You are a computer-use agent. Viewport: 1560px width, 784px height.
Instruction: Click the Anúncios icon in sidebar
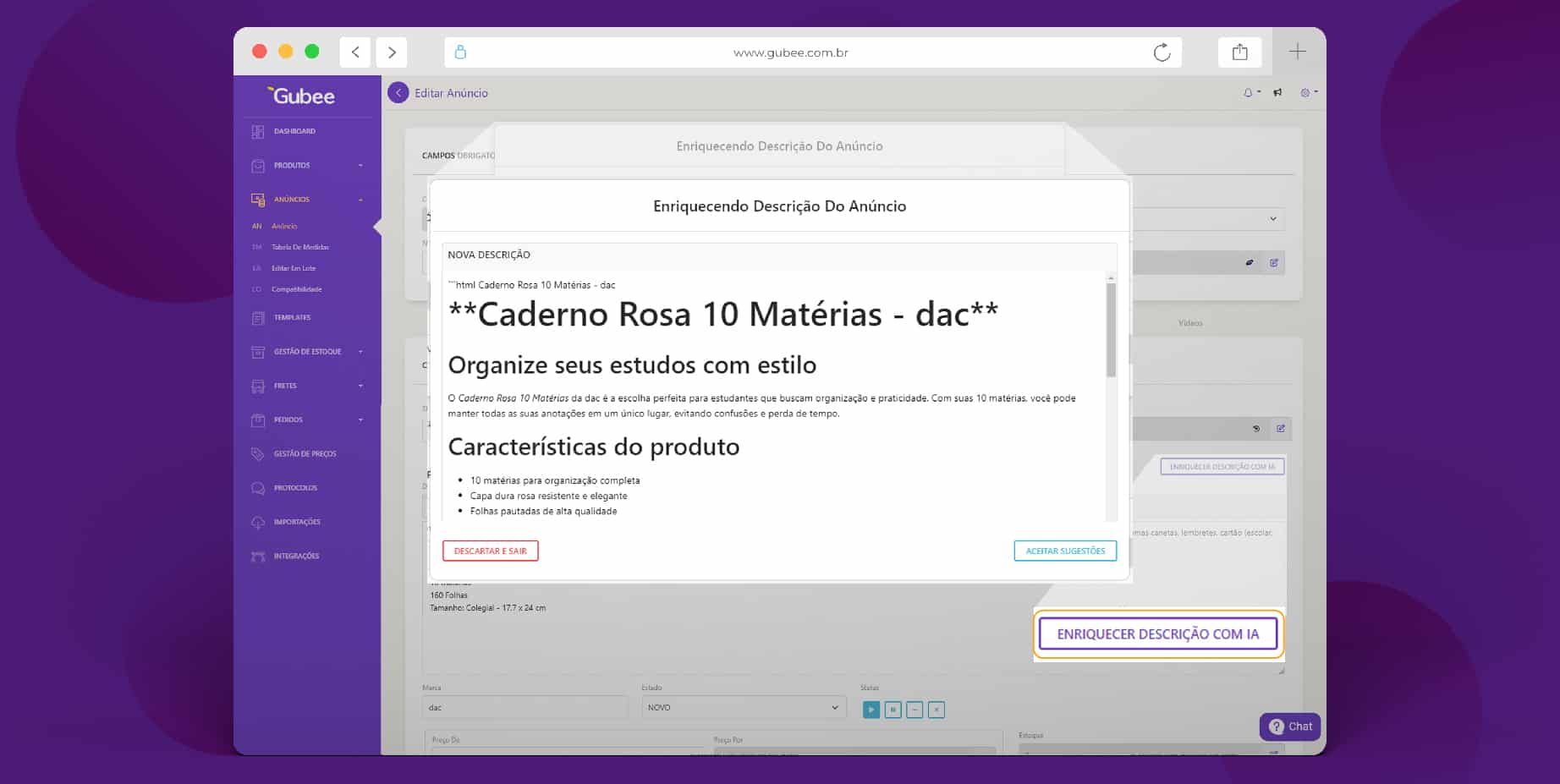(x=258, y=200)
